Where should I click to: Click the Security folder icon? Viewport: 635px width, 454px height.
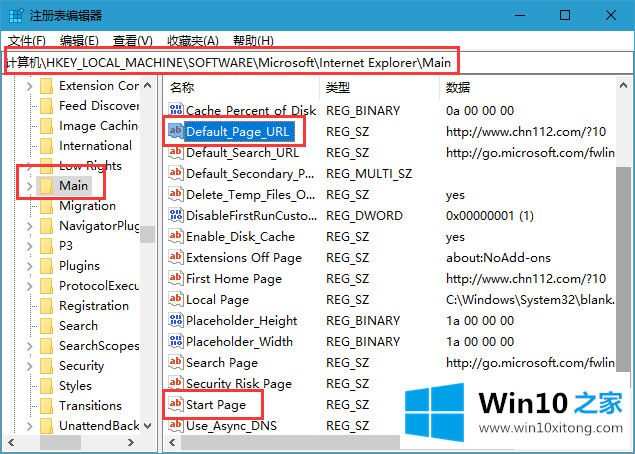(x=47, y=366)
